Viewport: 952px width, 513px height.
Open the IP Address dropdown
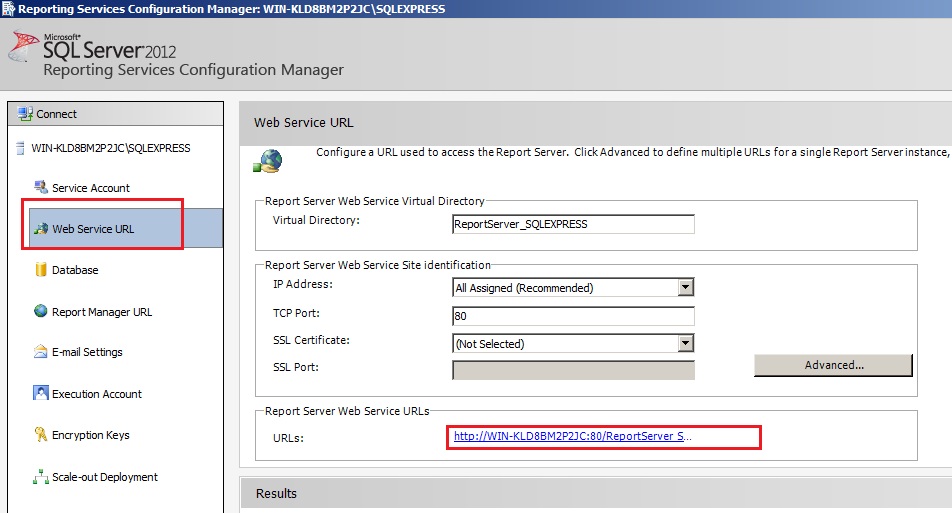coord(685,288)
